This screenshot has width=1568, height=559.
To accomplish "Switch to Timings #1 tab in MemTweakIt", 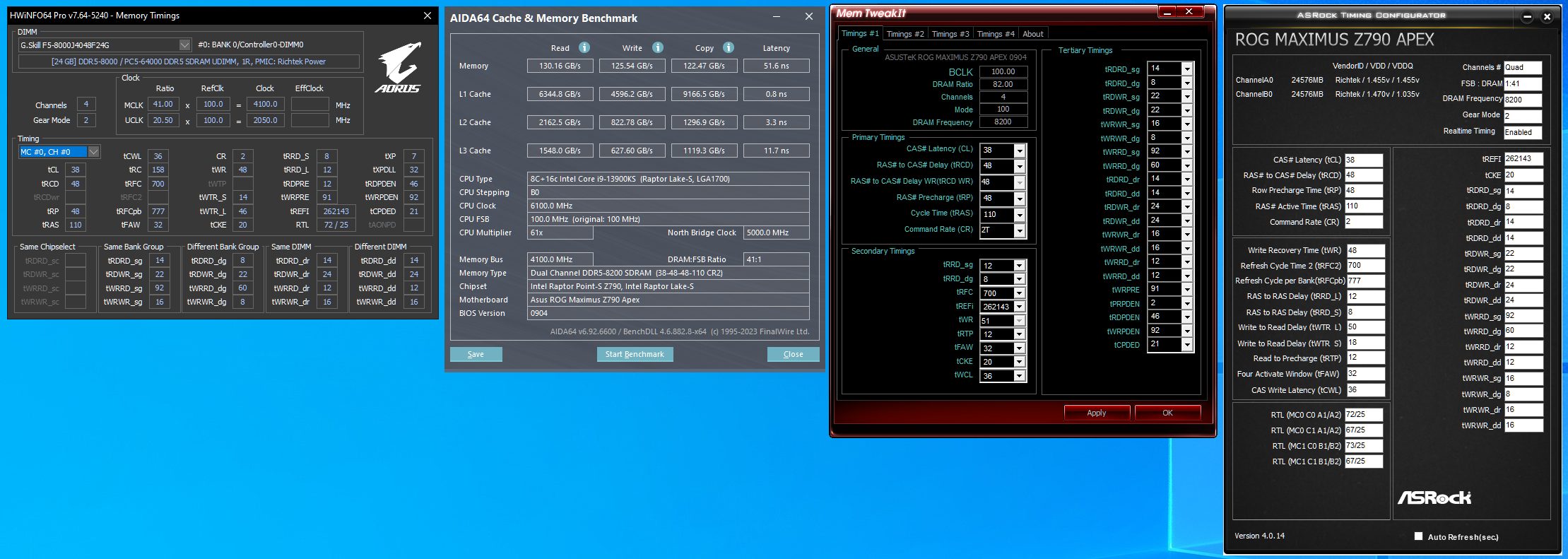I will 860,33.
